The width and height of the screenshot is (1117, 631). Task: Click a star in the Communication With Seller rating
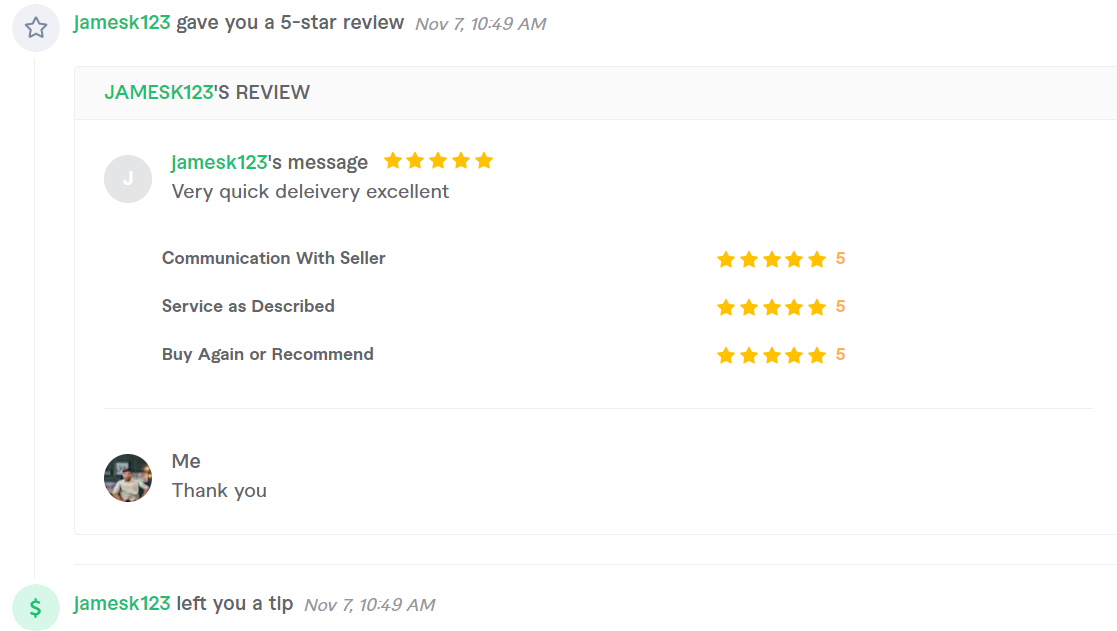tap(771, 258)
